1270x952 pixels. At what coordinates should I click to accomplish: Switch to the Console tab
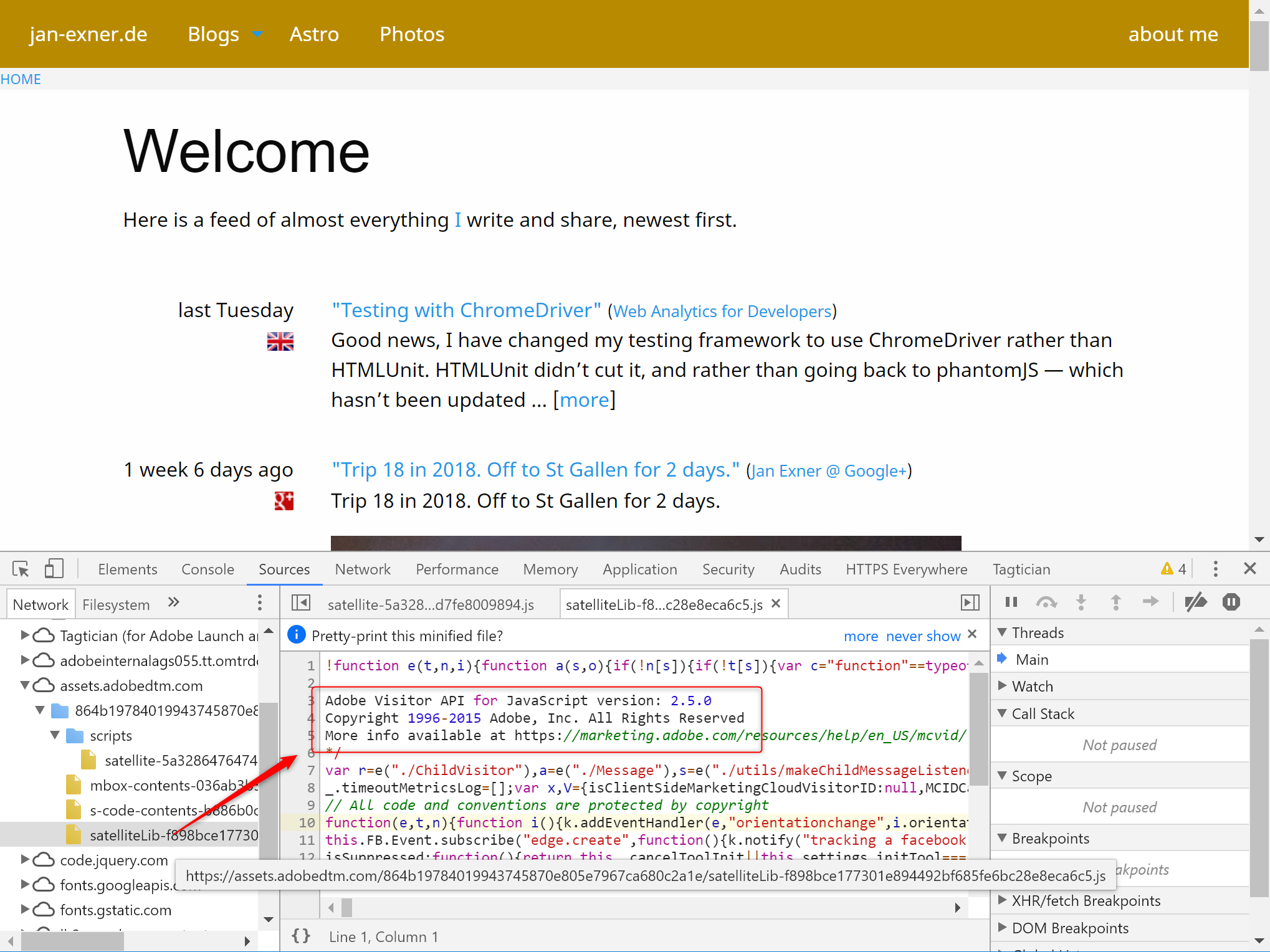click(x=208, y=569)
